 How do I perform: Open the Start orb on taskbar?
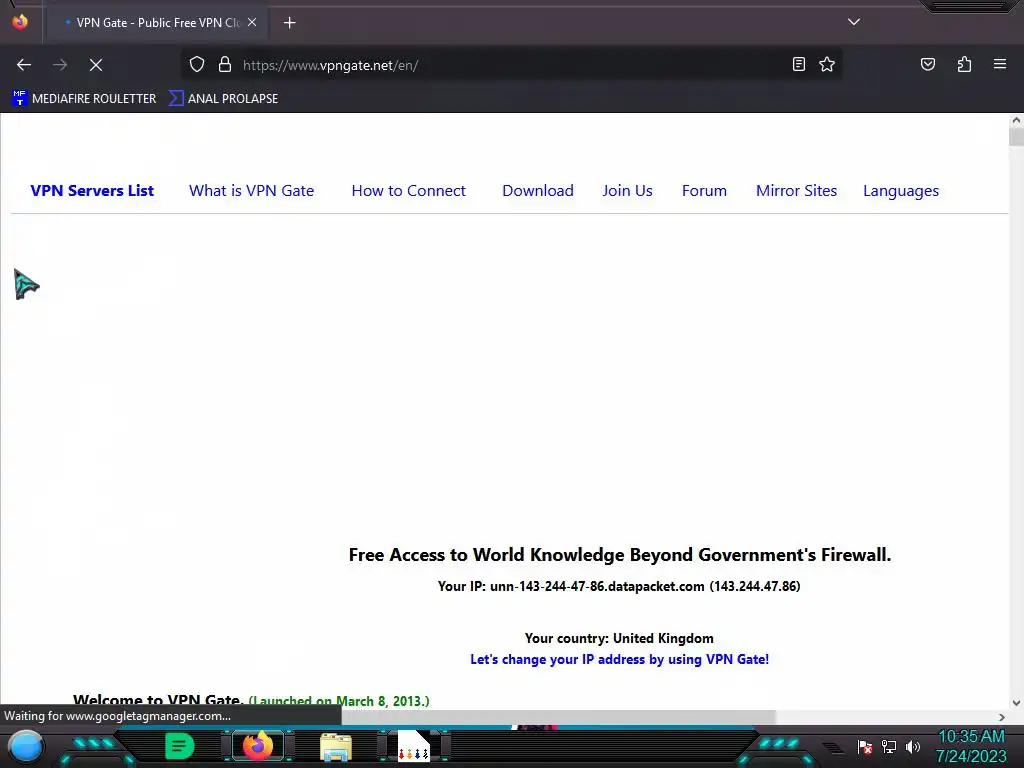26,747
